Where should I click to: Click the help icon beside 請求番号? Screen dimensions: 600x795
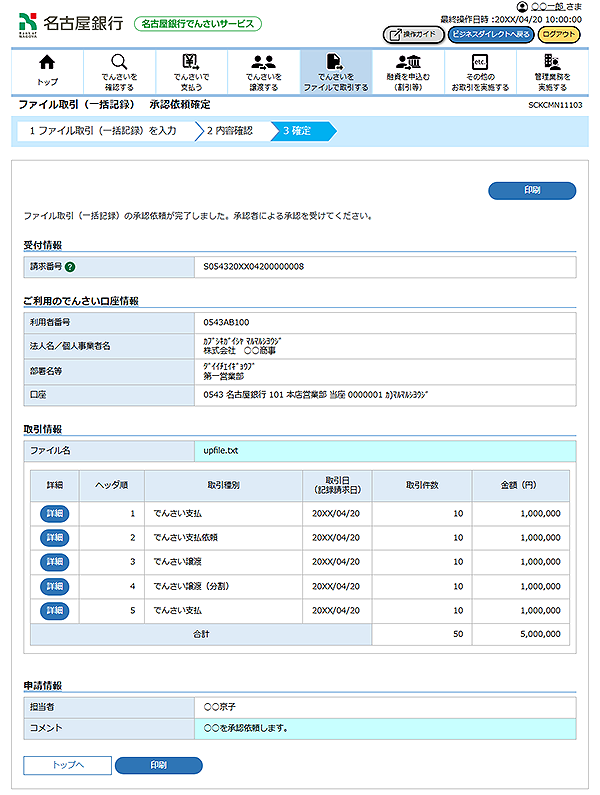click(71, 267)
